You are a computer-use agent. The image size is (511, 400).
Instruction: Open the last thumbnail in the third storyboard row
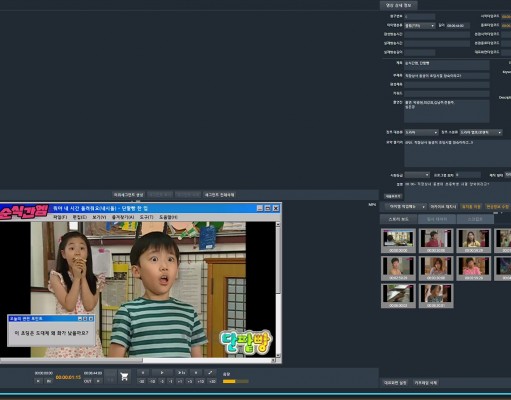point(436,296)
